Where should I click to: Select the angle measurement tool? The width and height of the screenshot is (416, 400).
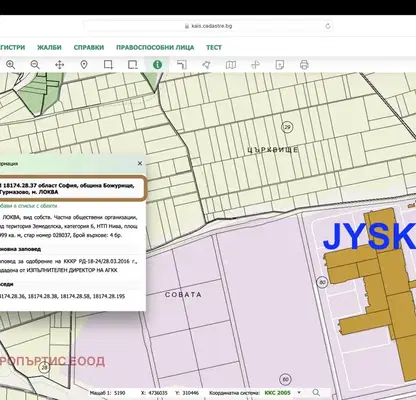(182, 65)
